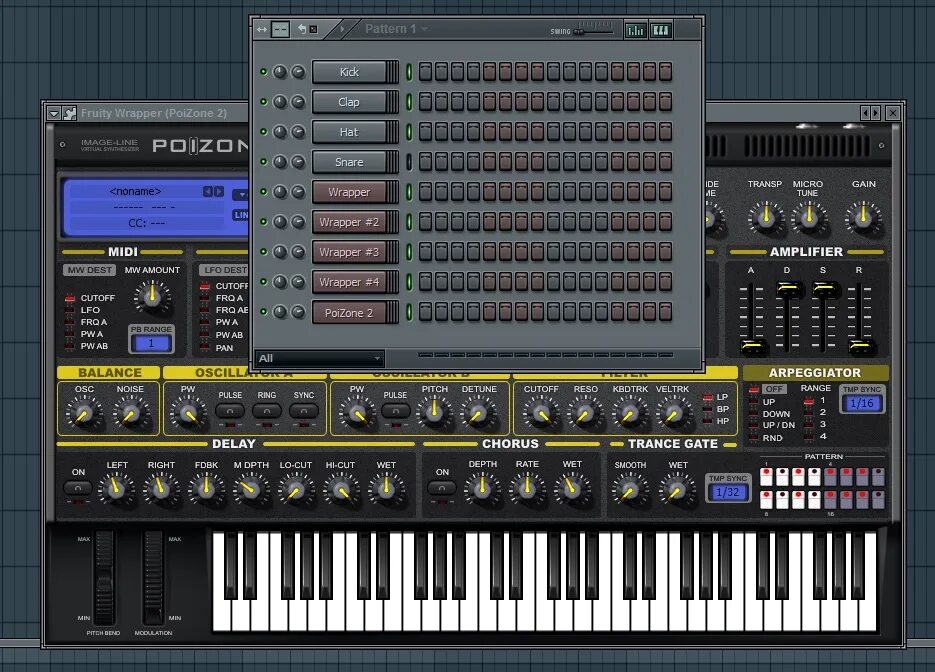Toggle oscillator A RING button

pos(267,411)
